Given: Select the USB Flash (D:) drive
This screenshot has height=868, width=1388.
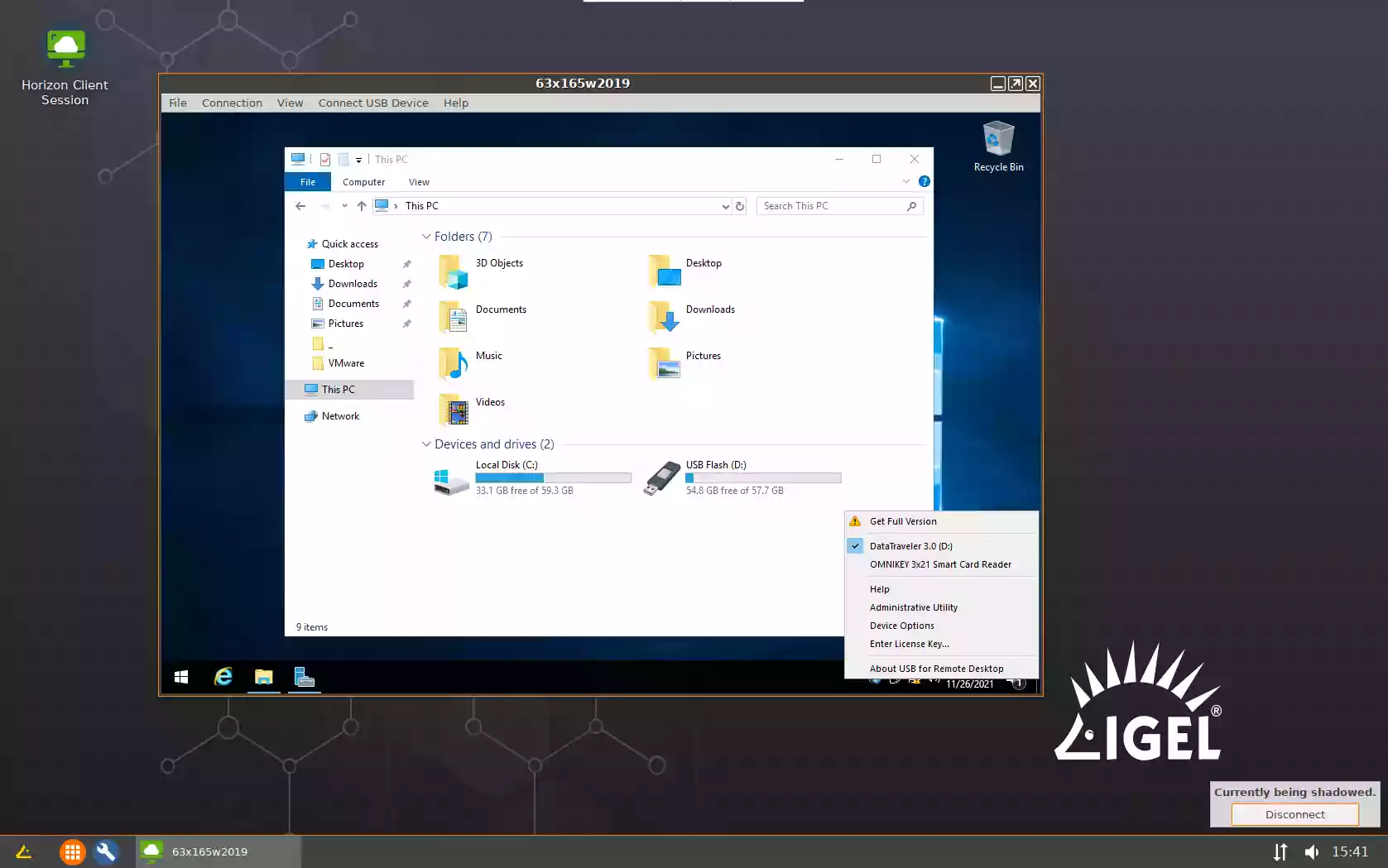Looking at the screenshot, I should (x=742, y=478).
